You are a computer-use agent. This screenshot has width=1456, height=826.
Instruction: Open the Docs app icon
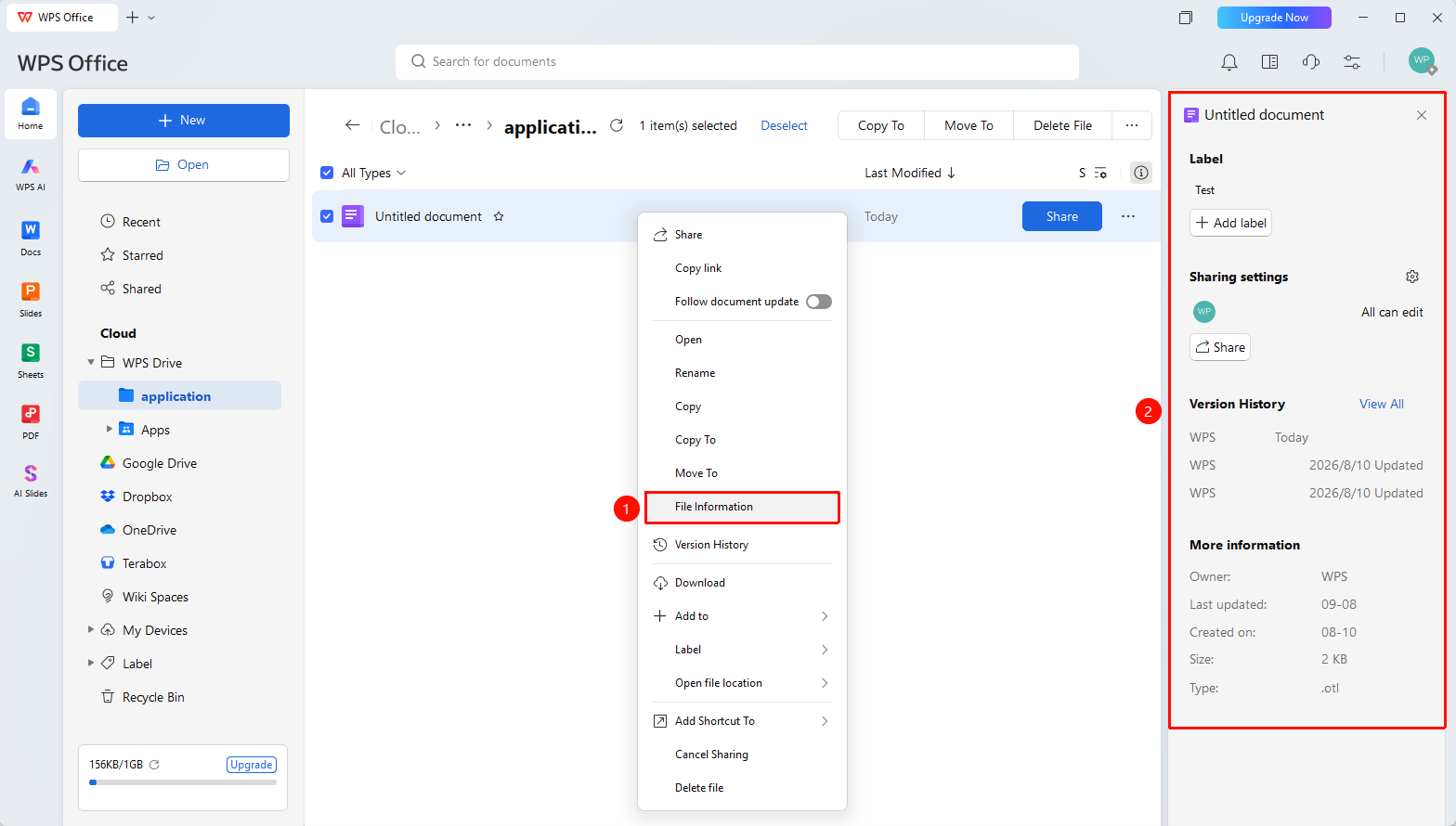[x=31, y=237]
